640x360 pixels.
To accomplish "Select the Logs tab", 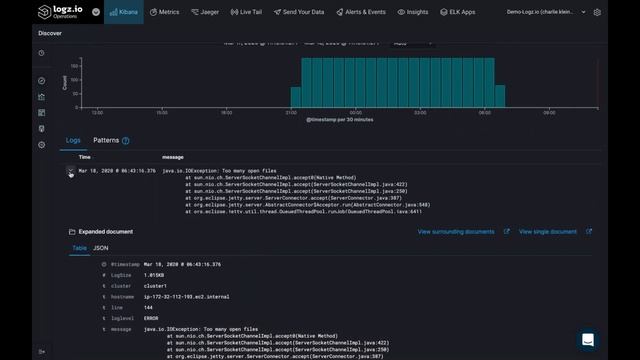I will 73,140.
